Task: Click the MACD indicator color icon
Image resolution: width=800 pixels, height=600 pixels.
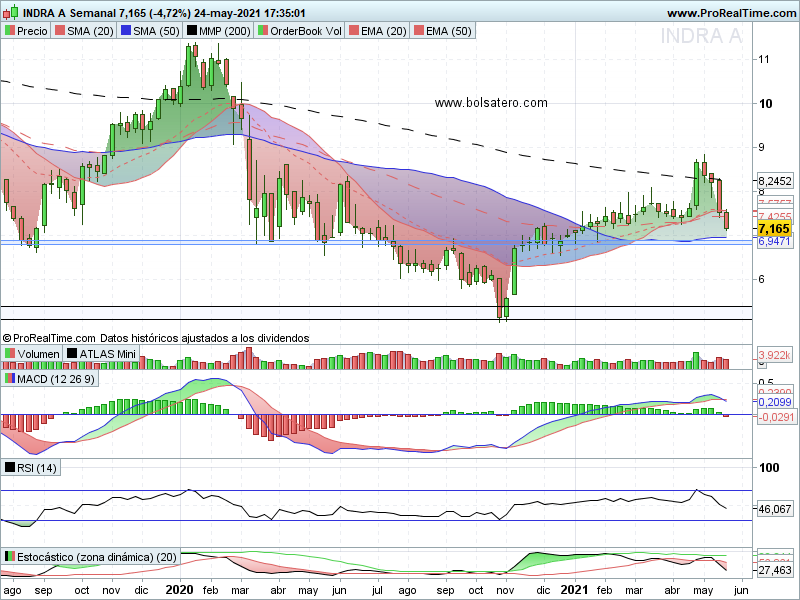Action: [x=10, y=379]
